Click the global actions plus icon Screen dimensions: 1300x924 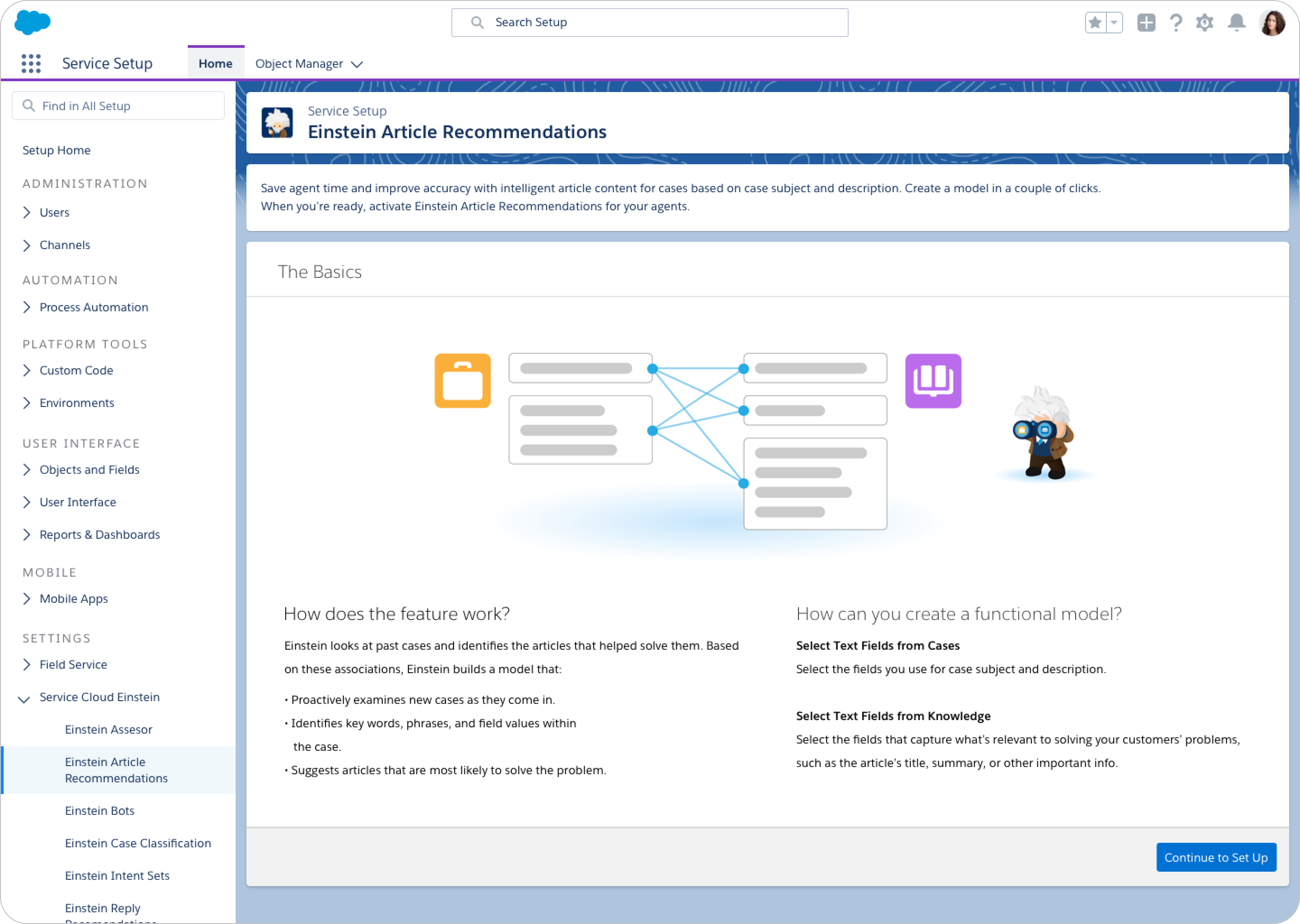pyautogui.click(x=1146, y=23)
